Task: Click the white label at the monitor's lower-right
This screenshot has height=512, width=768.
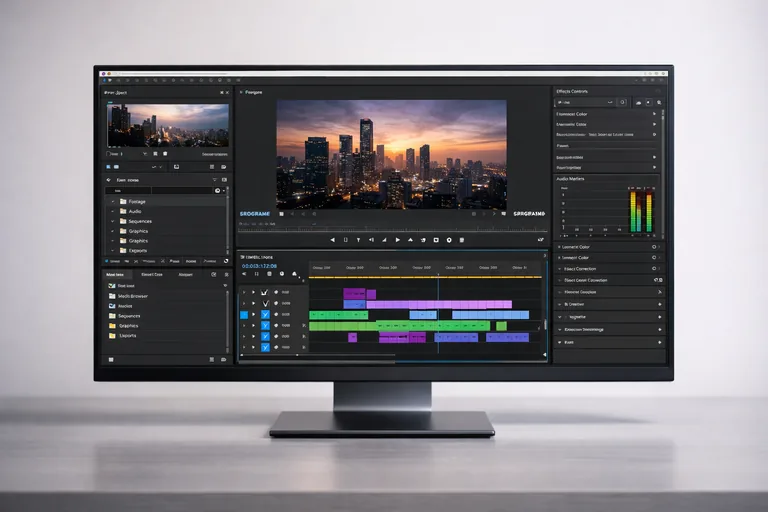Action: pos(529,214)
